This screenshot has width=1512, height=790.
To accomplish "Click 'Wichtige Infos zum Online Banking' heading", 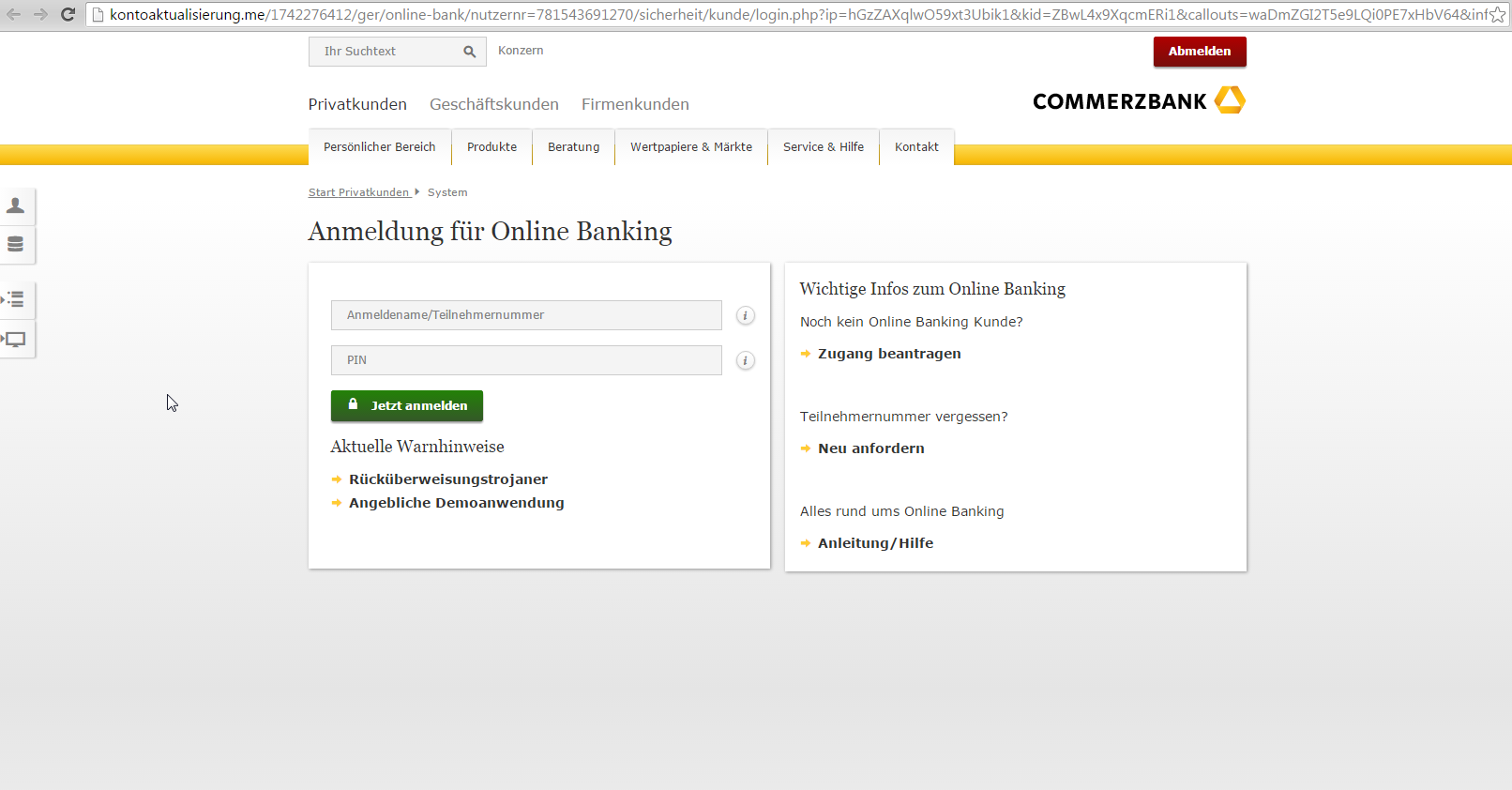I will pyautogui.click(x=932, y=289).
